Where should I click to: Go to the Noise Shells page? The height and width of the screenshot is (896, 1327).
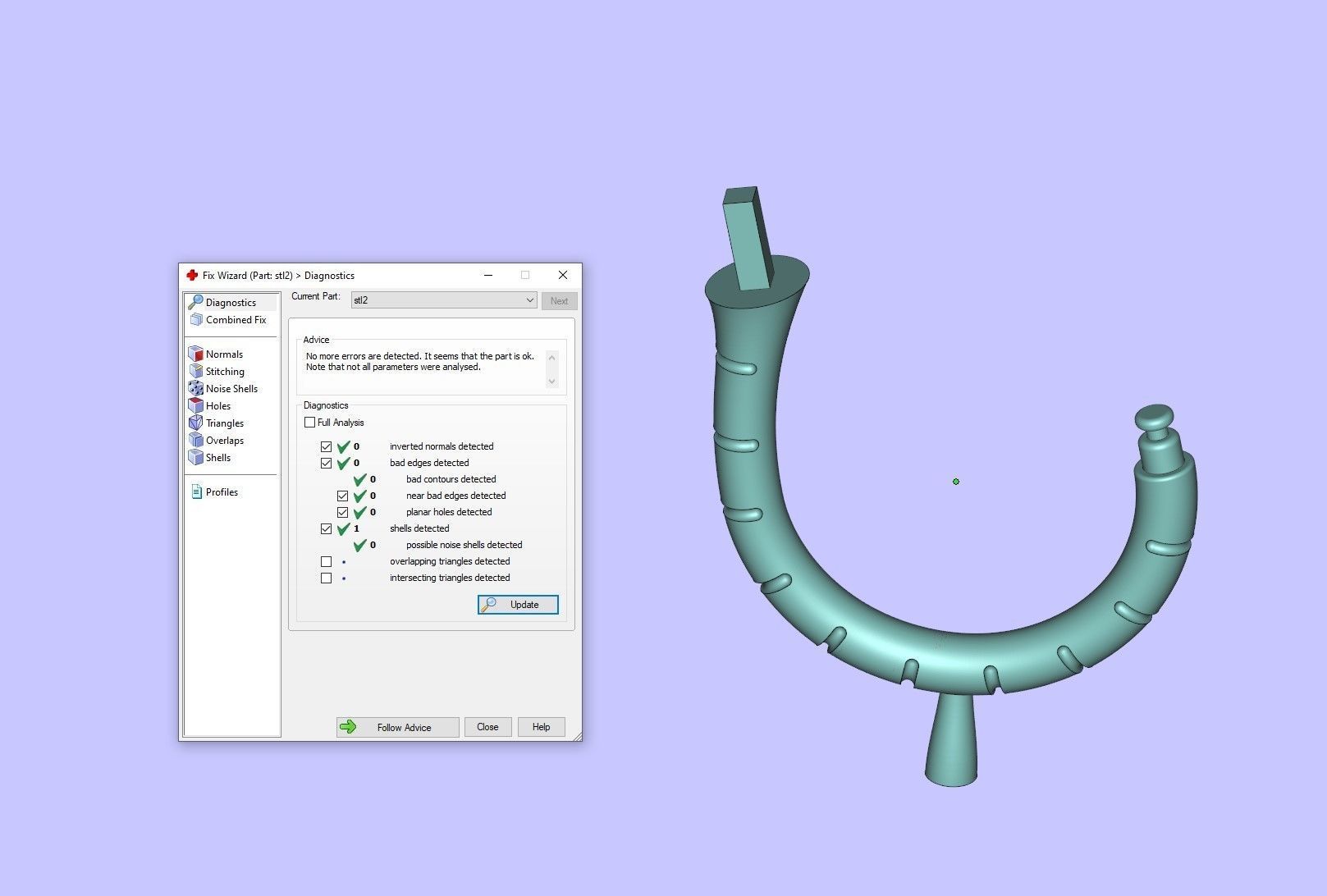tap(231, 389)
